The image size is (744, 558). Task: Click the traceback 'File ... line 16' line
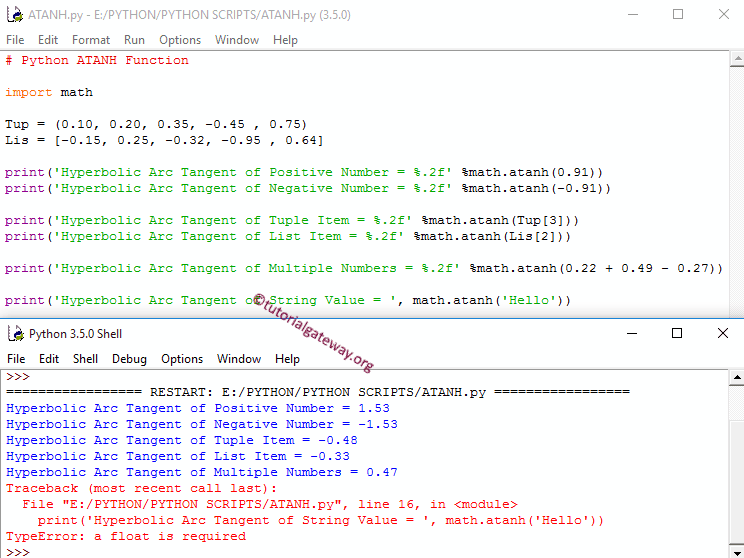point(270,504)
